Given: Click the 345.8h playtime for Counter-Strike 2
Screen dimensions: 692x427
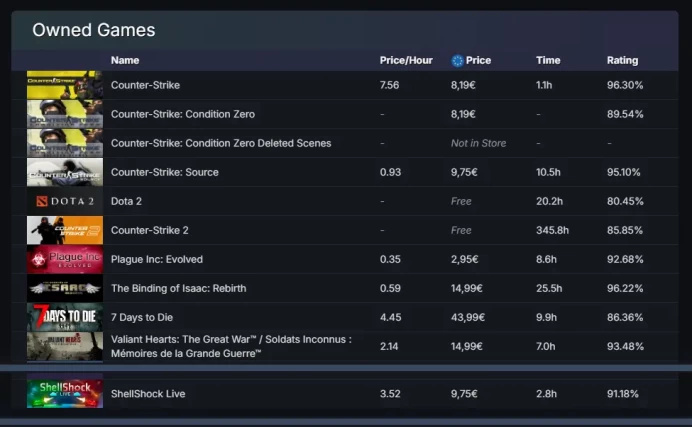Looking at the screenshot, I should (552, 230).
